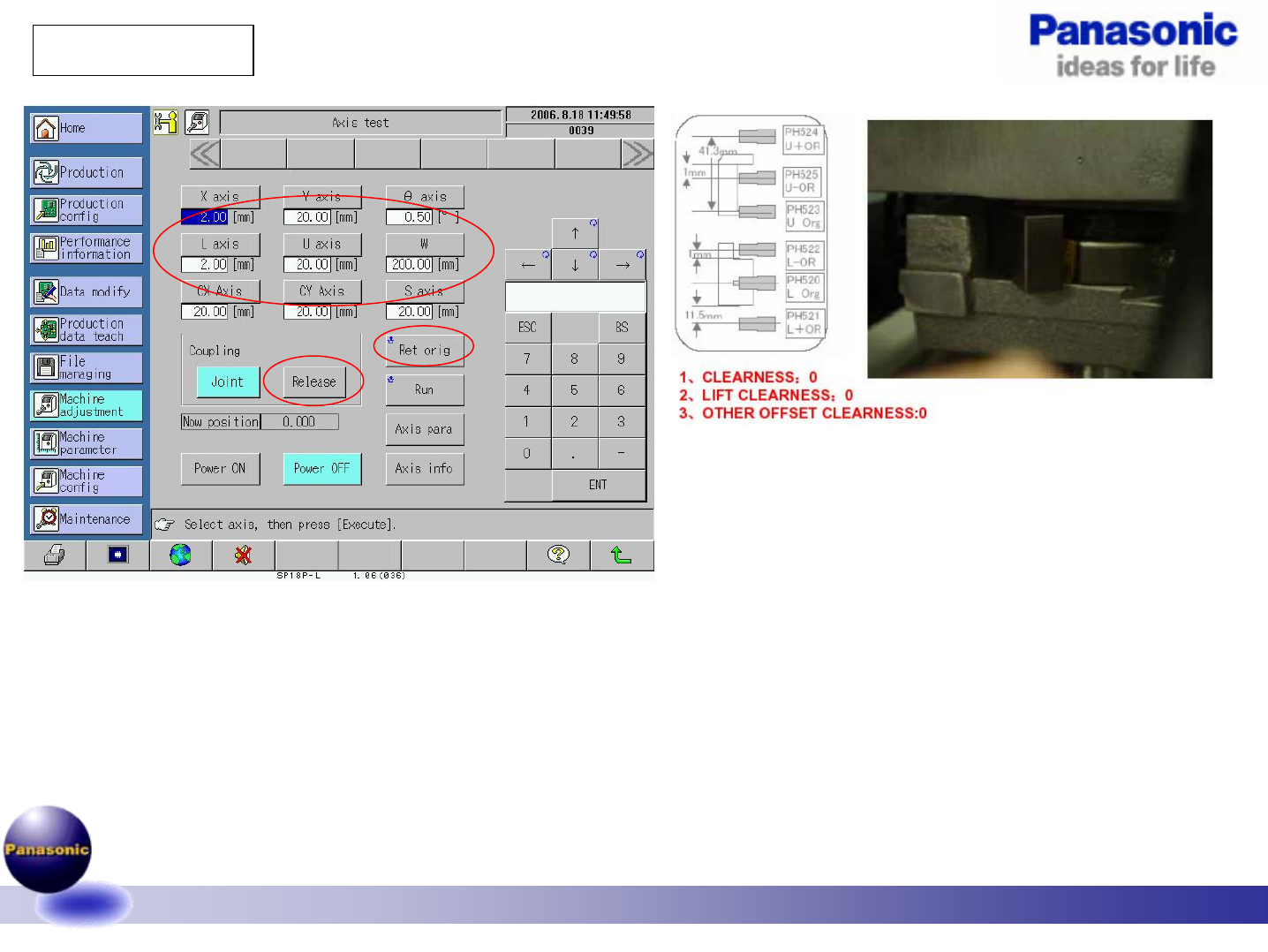1268x952 pixels.
Task: Click digit 0 on the keypad
Action: [528, 453]
